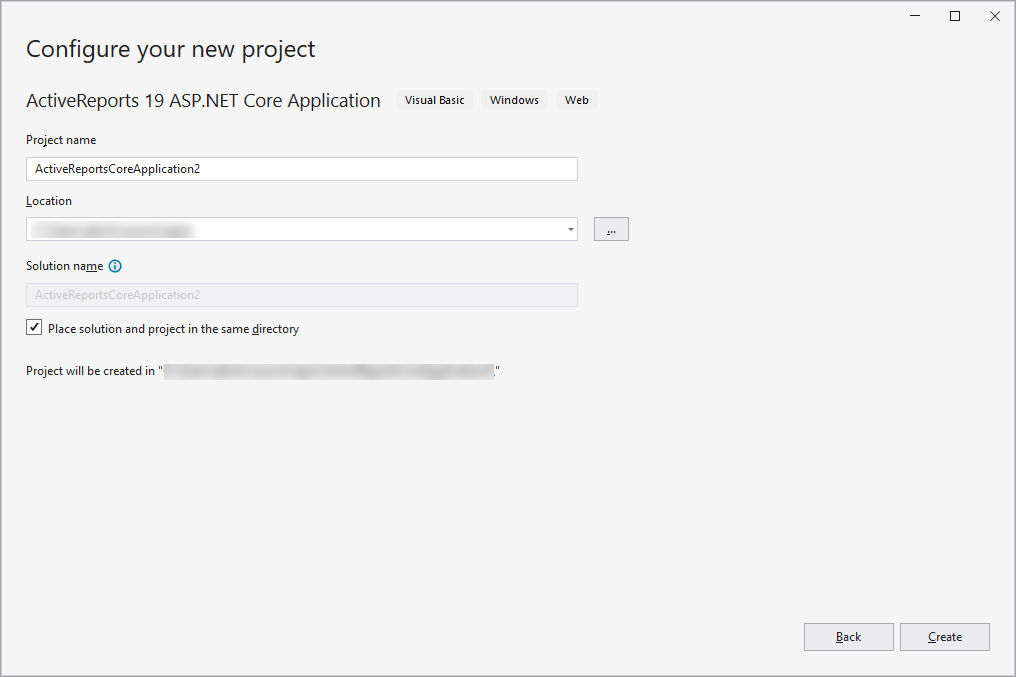Uncheck Place solution and project in same directory
This screenshot has height=677, width=1016.
click(34, 327)
